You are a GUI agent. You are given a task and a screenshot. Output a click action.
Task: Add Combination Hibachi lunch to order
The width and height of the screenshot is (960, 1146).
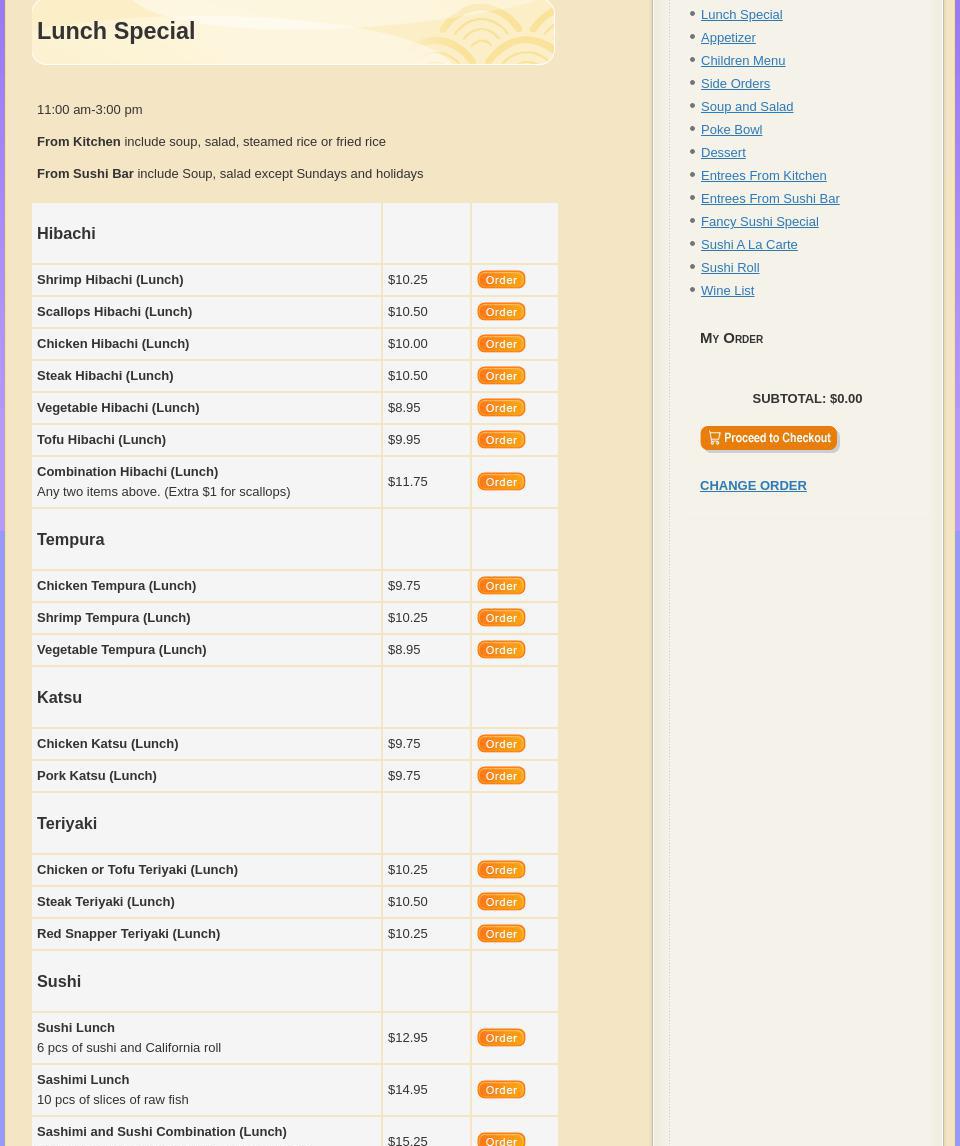501,482
